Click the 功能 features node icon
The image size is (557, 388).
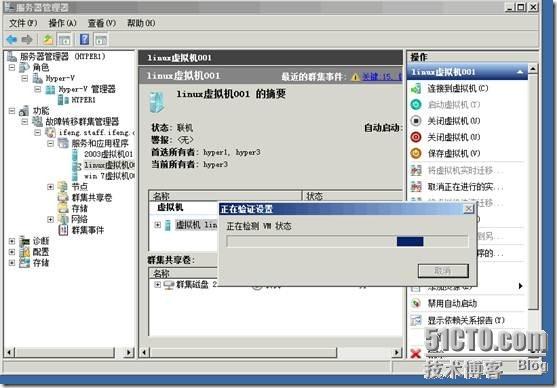pos(24,111)
